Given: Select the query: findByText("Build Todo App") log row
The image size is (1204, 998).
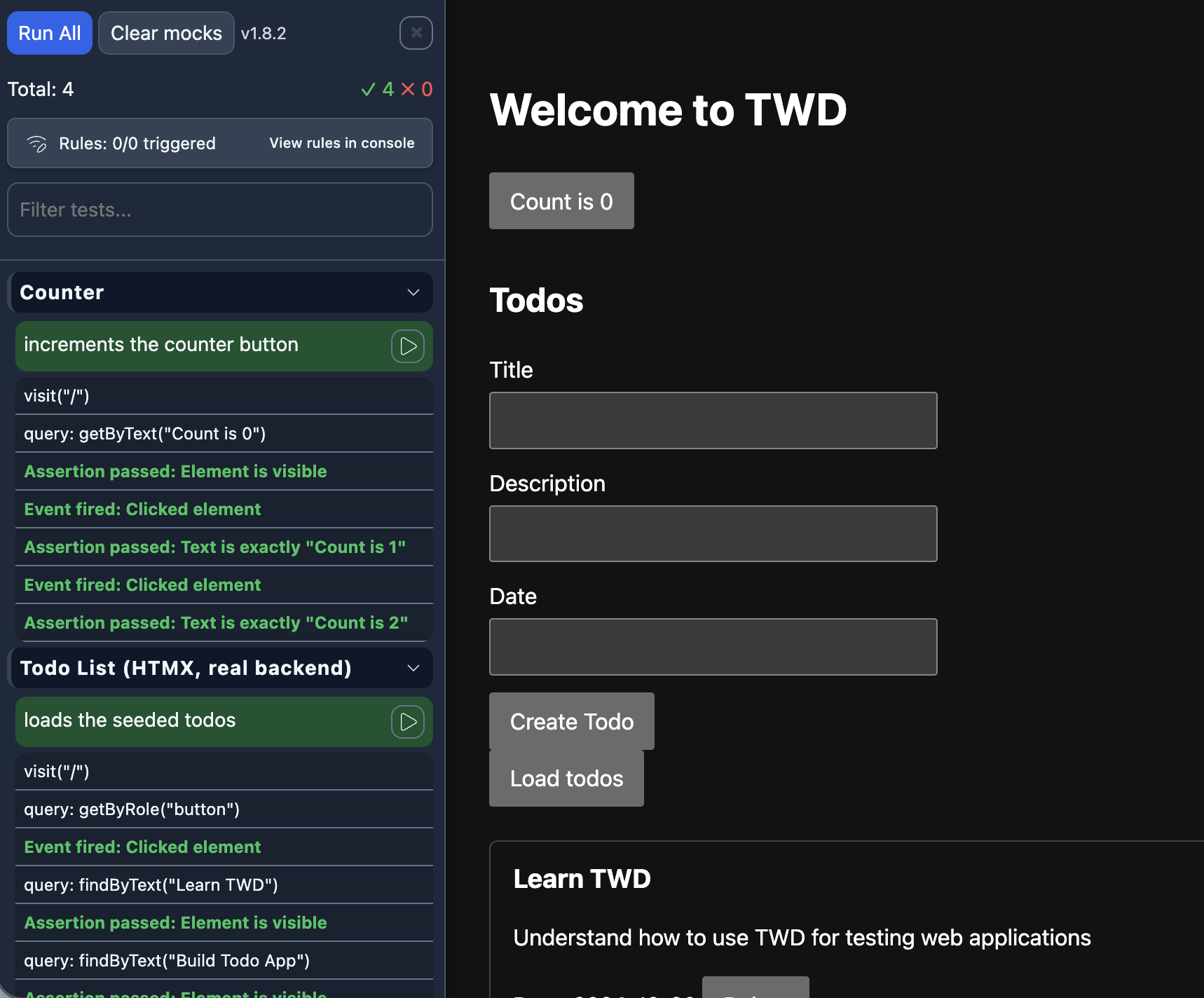Looking at the screenshot, I should pos(224,961).
